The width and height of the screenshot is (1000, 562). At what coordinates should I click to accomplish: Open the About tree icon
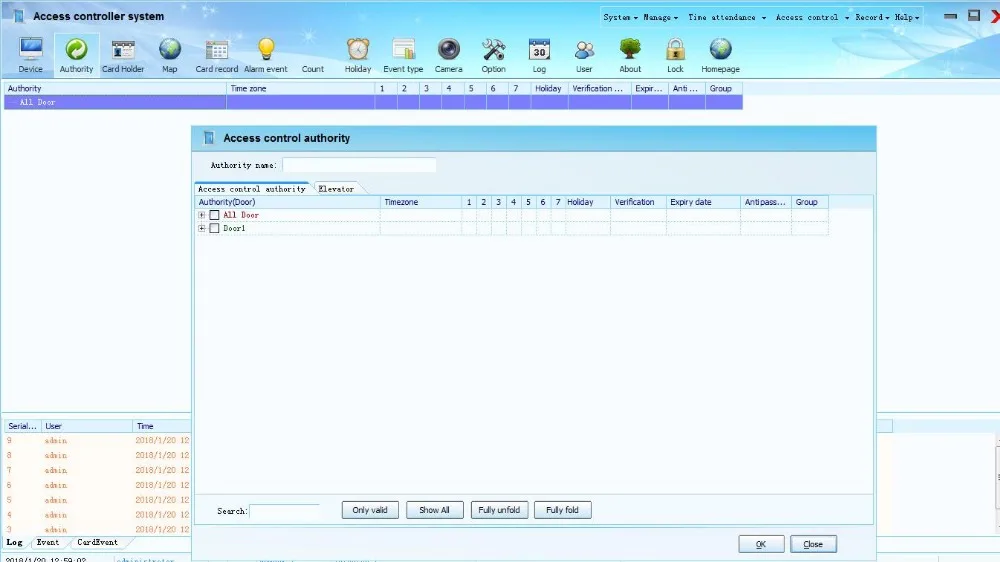[630, 55]
